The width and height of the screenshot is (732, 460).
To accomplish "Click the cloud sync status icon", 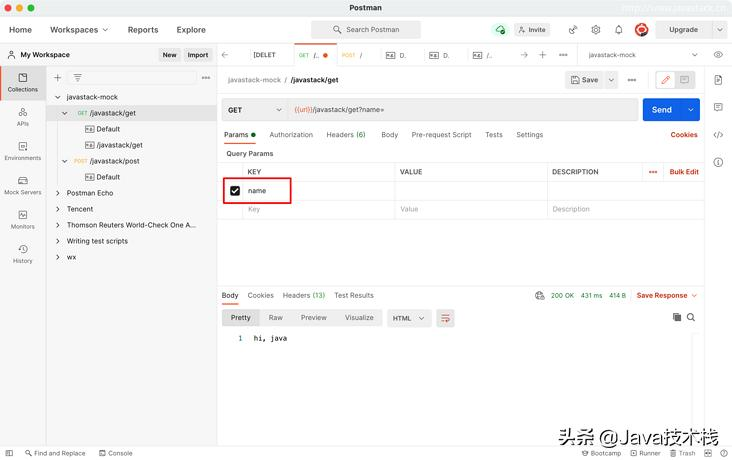I will 500,29.
